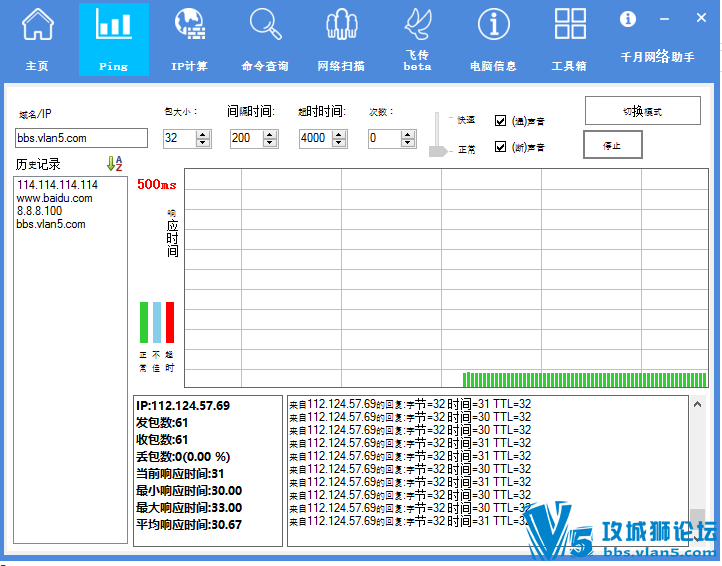Click the 域名/IP input field
722x566 pixels.
pos(82,138)
